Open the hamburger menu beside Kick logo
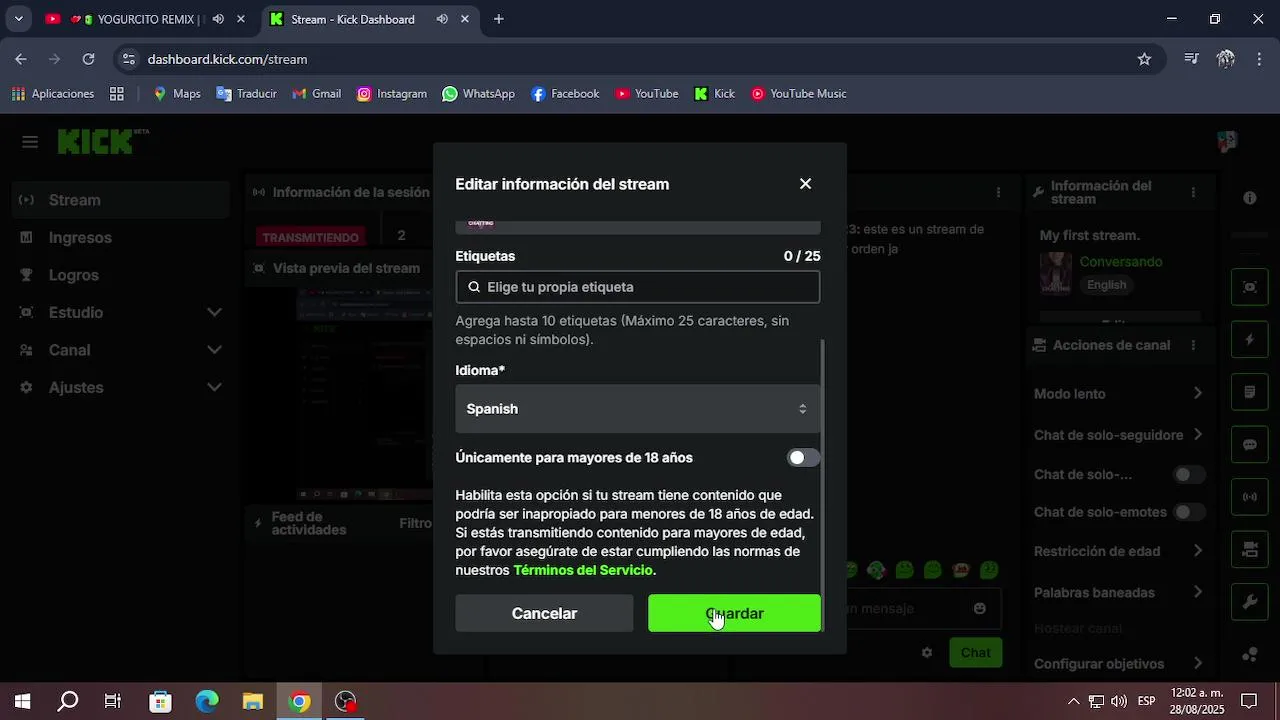This screenshot has width=1280, height=720. click(30, 142)
